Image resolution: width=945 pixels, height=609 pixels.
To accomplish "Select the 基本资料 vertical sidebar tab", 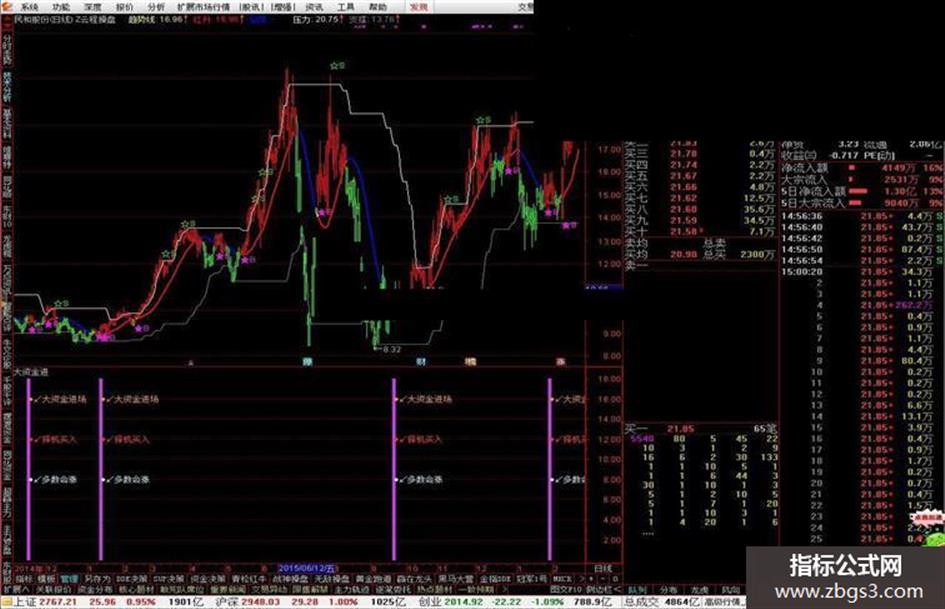I will click(7, 125).
